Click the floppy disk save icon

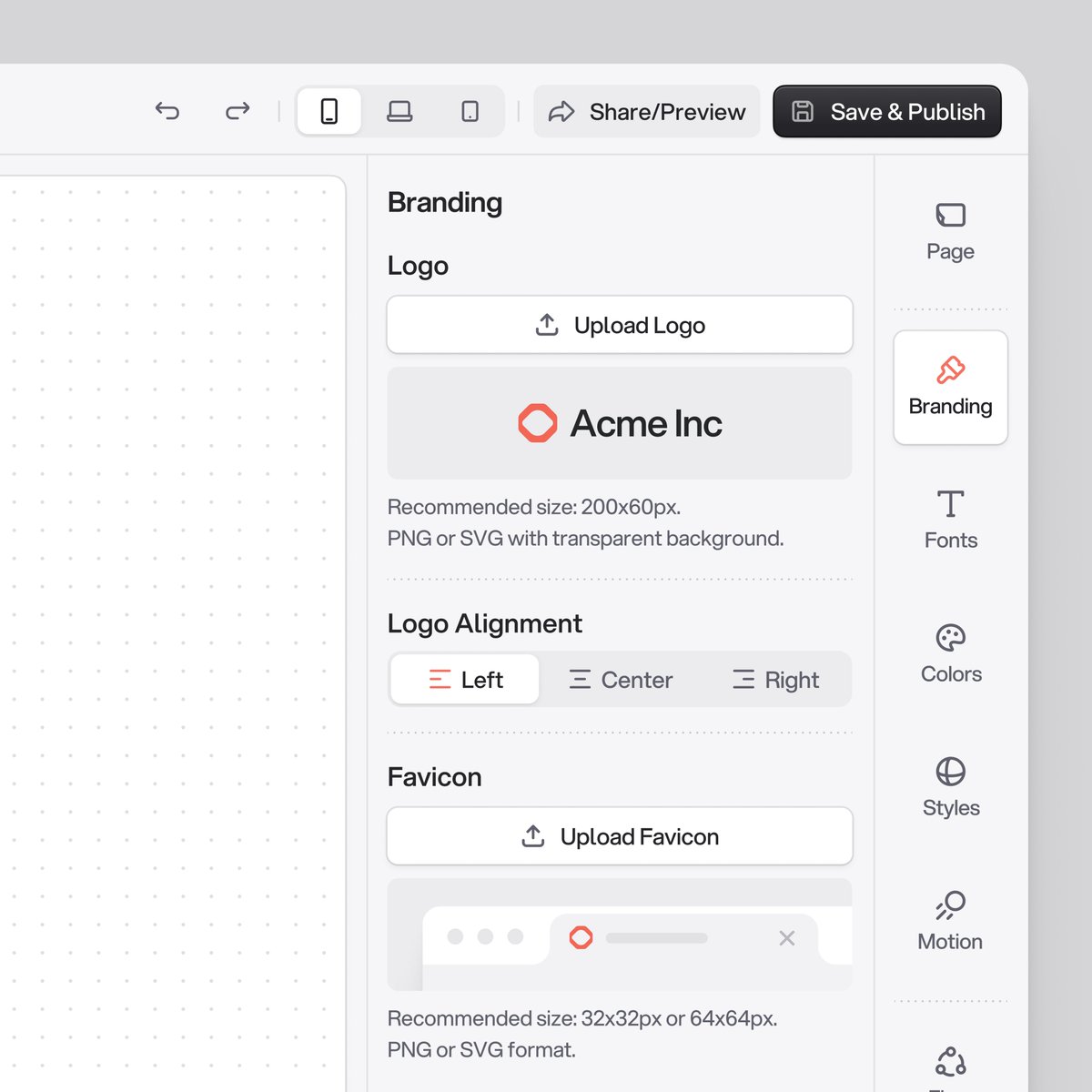point(803,111)
